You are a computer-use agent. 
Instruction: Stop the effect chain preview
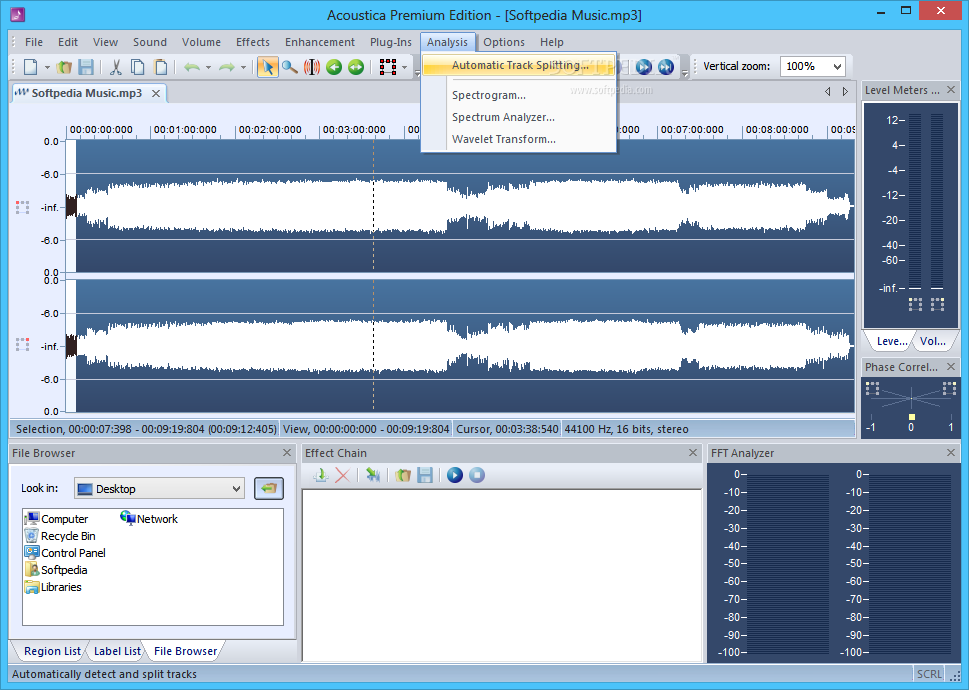(476, 475)
